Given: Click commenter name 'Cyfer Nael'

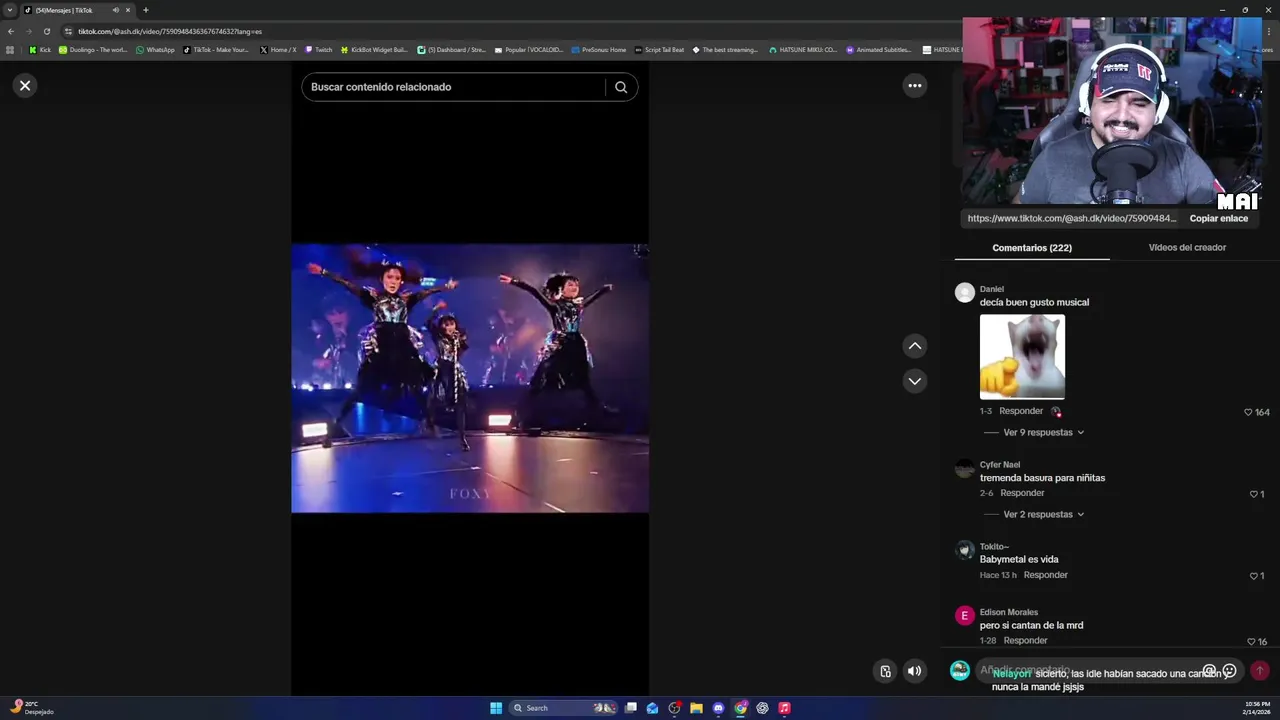Looking at the screenshot, I should tap(1000, 465).
